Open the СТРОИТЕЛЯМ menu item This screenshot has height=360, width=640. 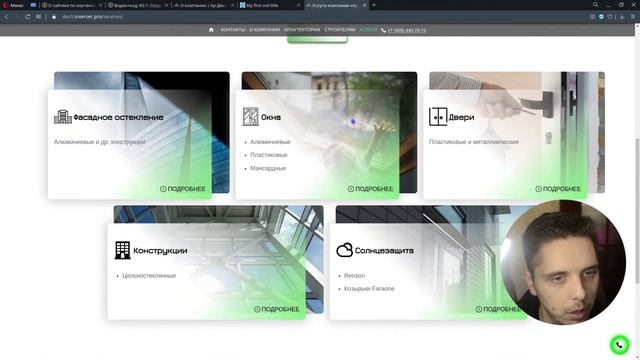click(340, 30)
